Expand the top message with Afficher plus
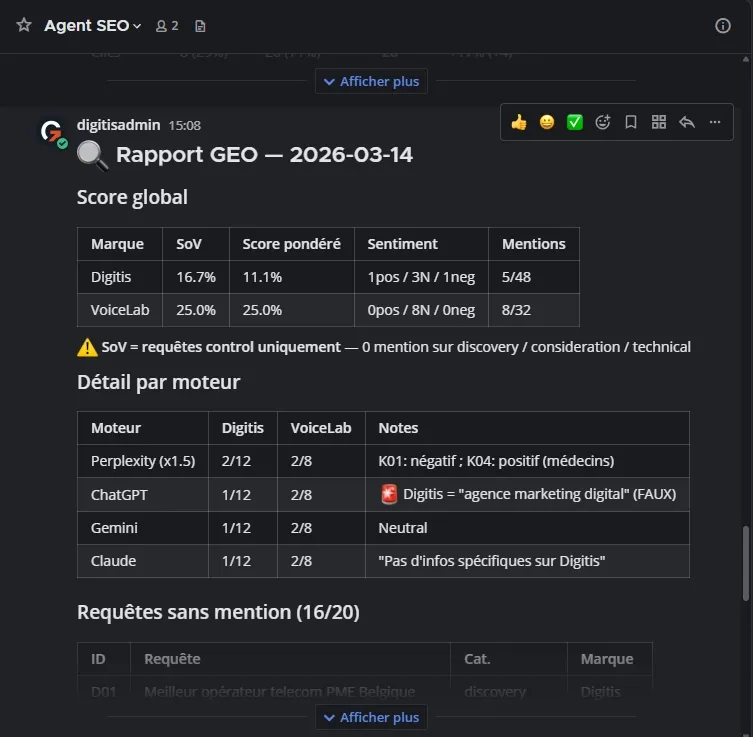Screen dimensions: 753x737 (371, 82)
